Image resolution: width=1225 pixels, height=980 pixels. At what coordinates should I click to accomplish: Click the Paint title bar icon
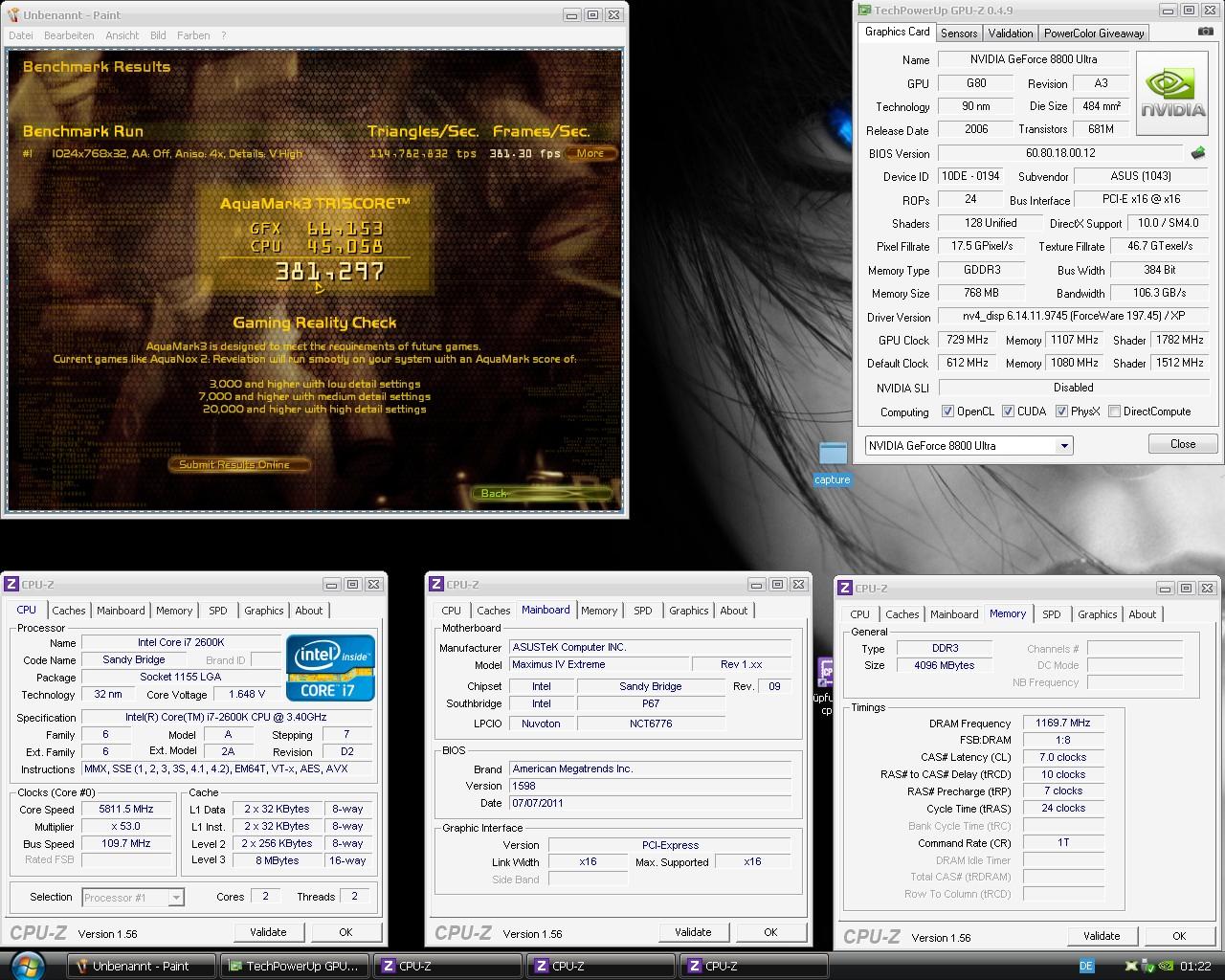12,15
